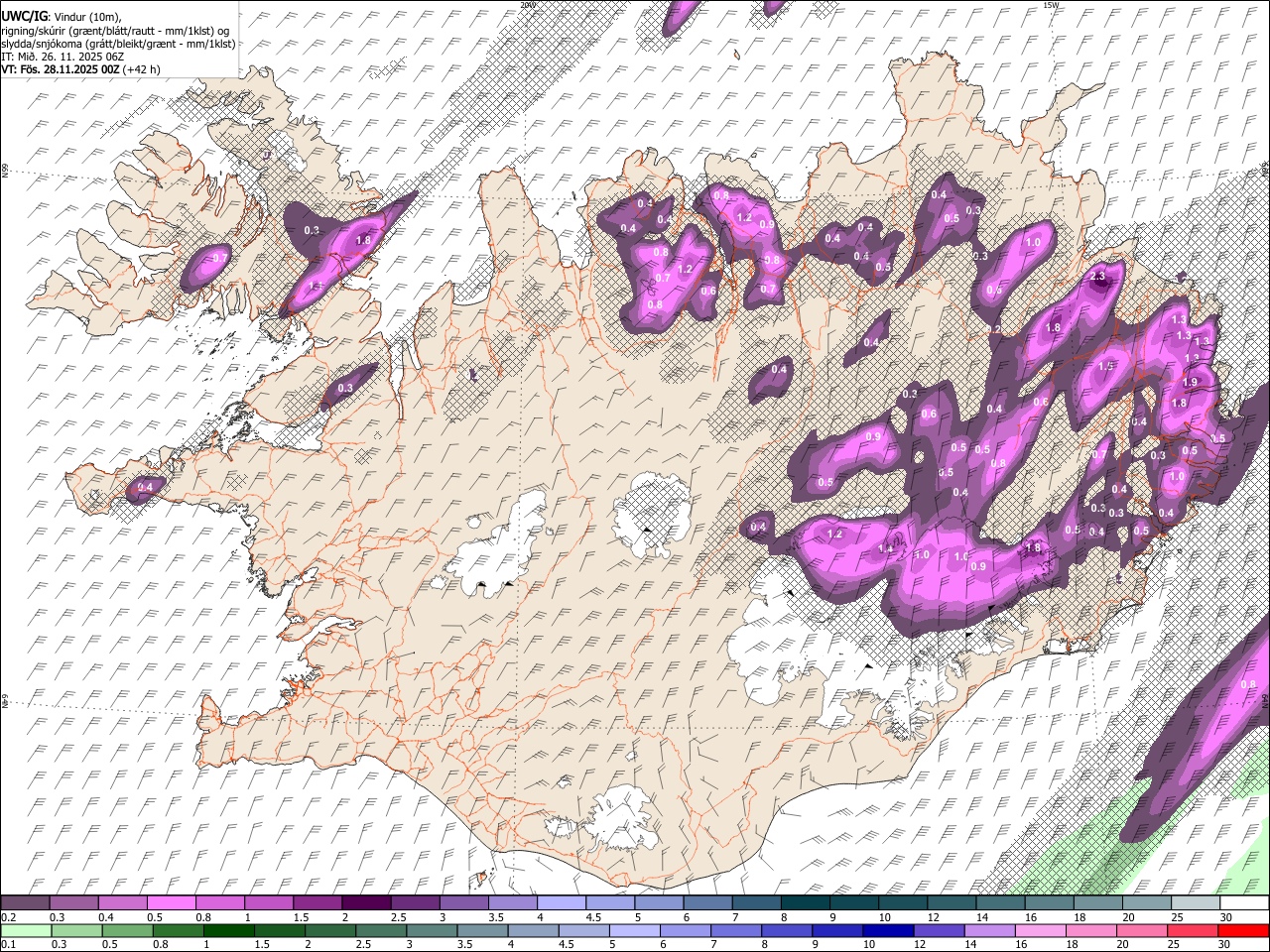Click the 'IT: Mið. 26. 11. 2025 06Z' line
Screen dimensions: 1270x952
click(63, 57)
